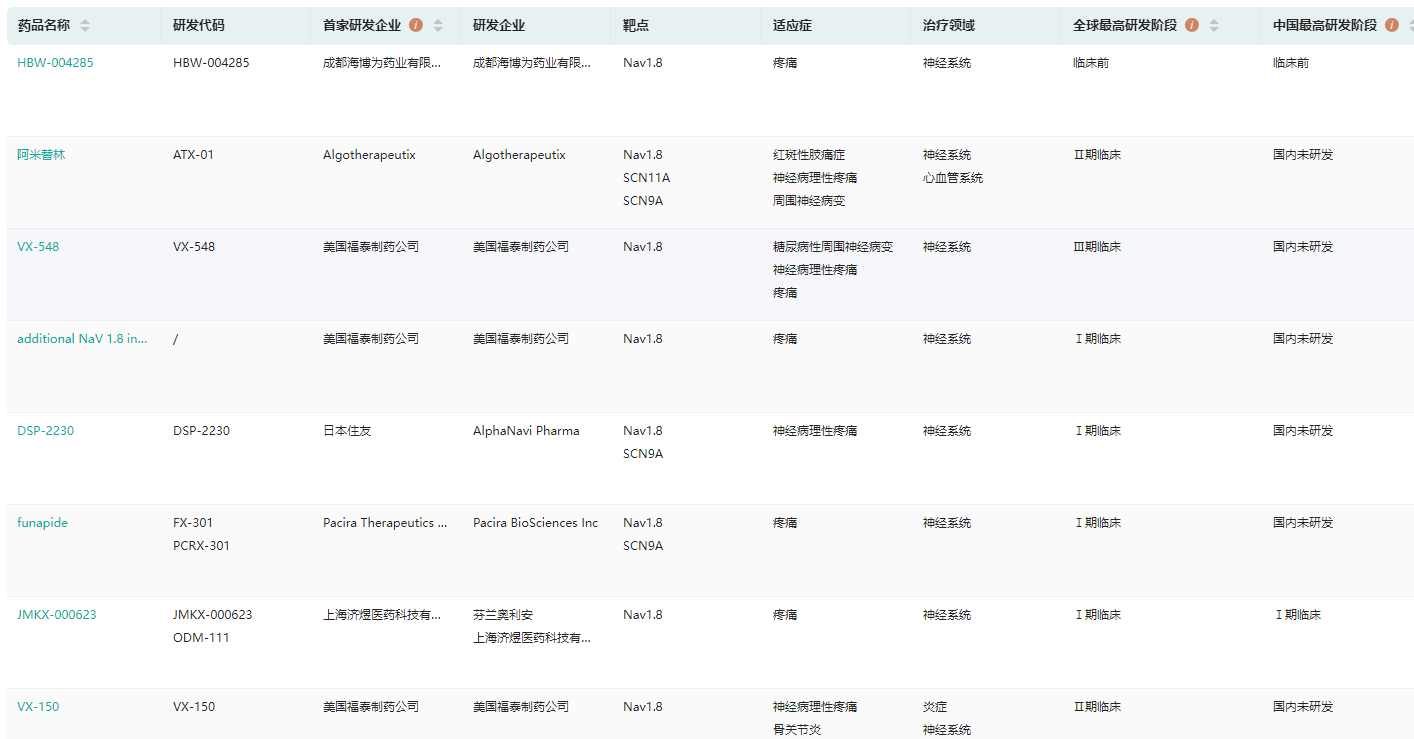Open the funapide drug link
The image size is (1414, 739).
click(x=42, y=523)
